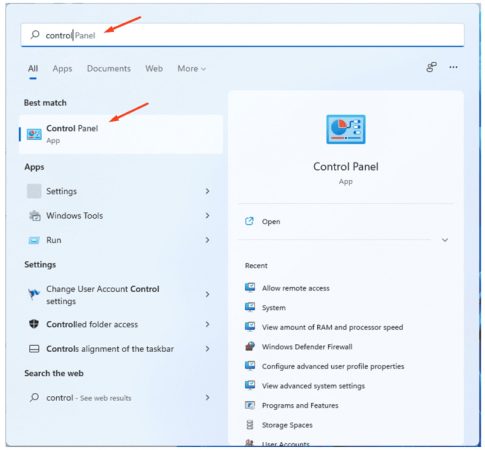Expand the Run app result arrow
This screenshot has height=450, width=485.
click(x=207, y=240)
